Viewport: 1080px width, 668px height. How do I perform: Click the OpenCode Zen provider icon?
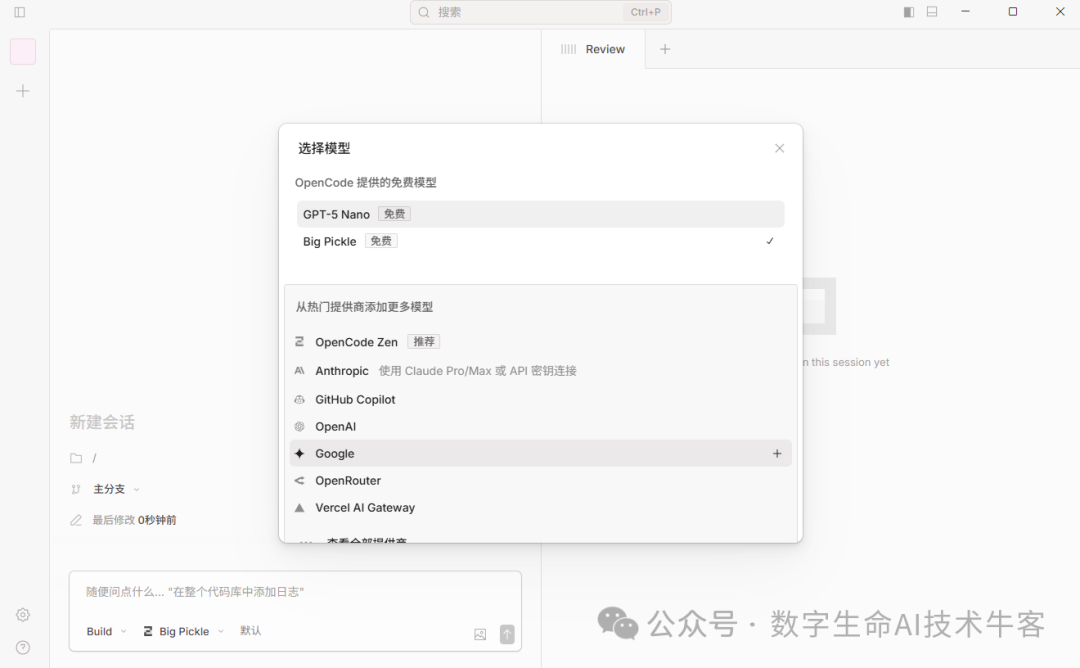click(300, 342)
